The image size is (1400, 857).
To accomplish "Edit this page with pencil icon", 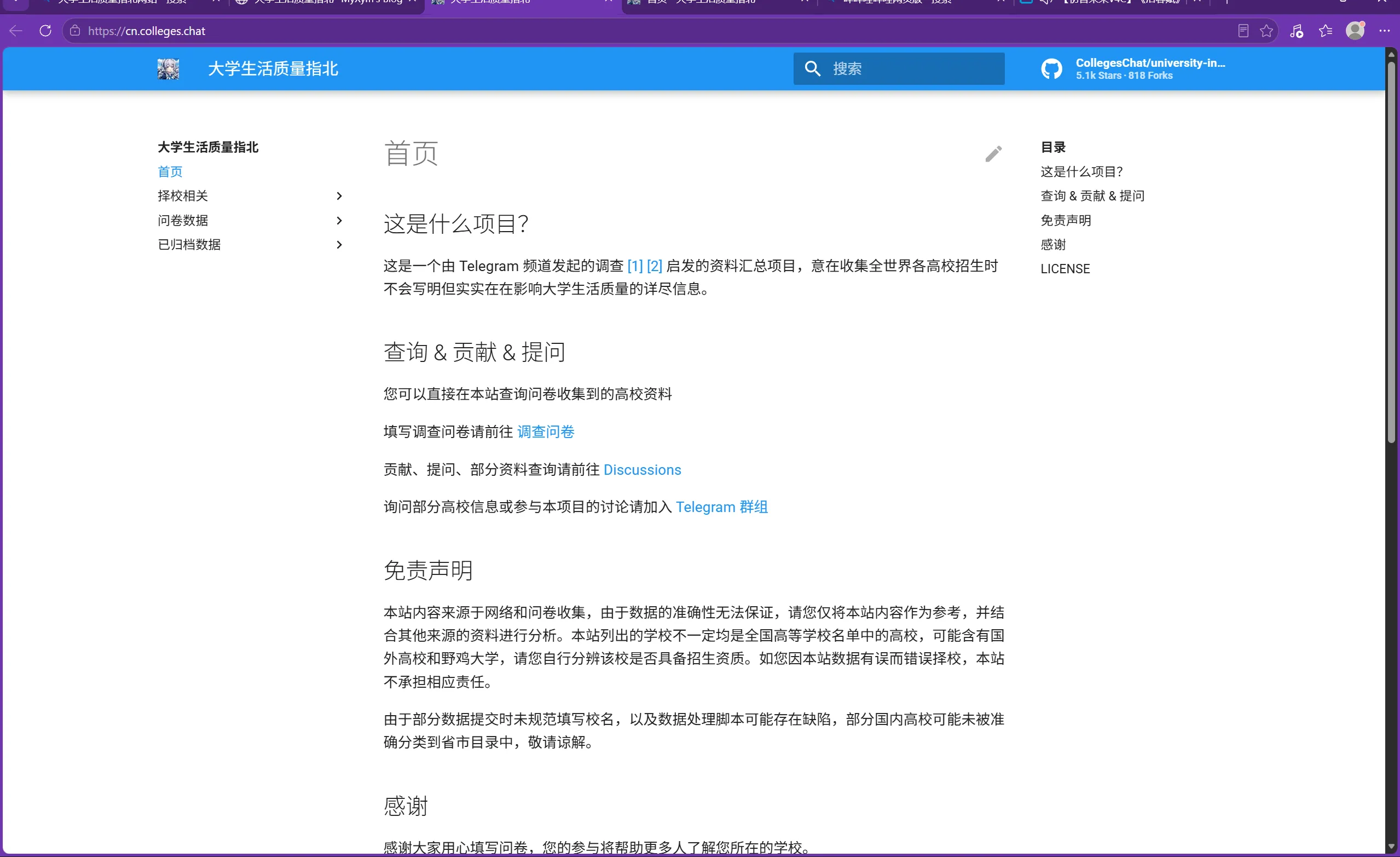I will pyautogui.click(x=993, y=153).
